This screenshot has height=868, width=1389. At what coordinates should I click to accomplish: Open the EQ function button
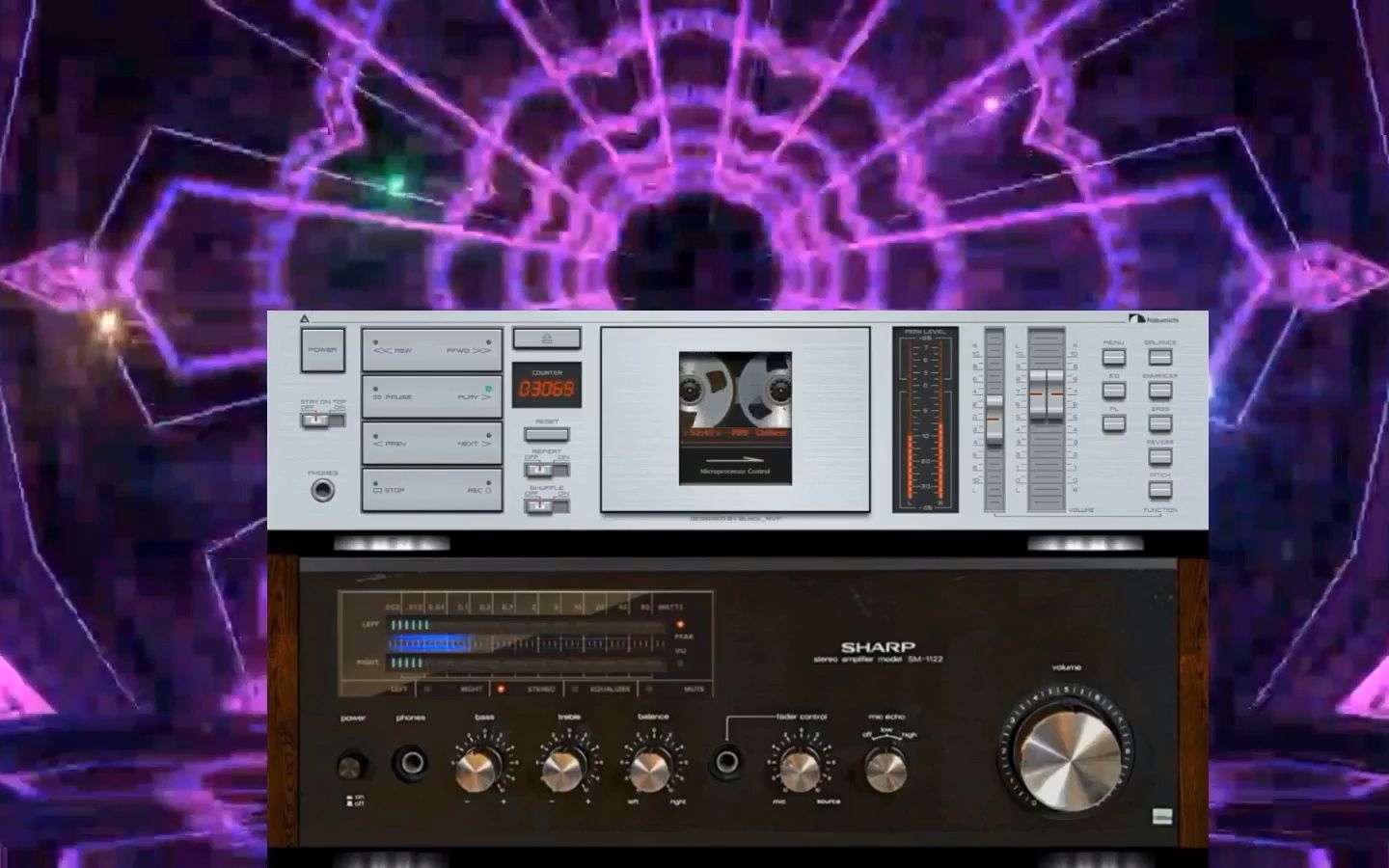pos(1114,391)
